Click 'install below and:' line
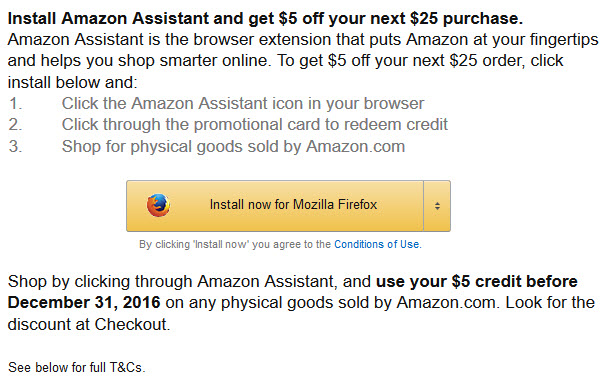The height and width of the screenshot is (382, 605). tap(73, 82)
